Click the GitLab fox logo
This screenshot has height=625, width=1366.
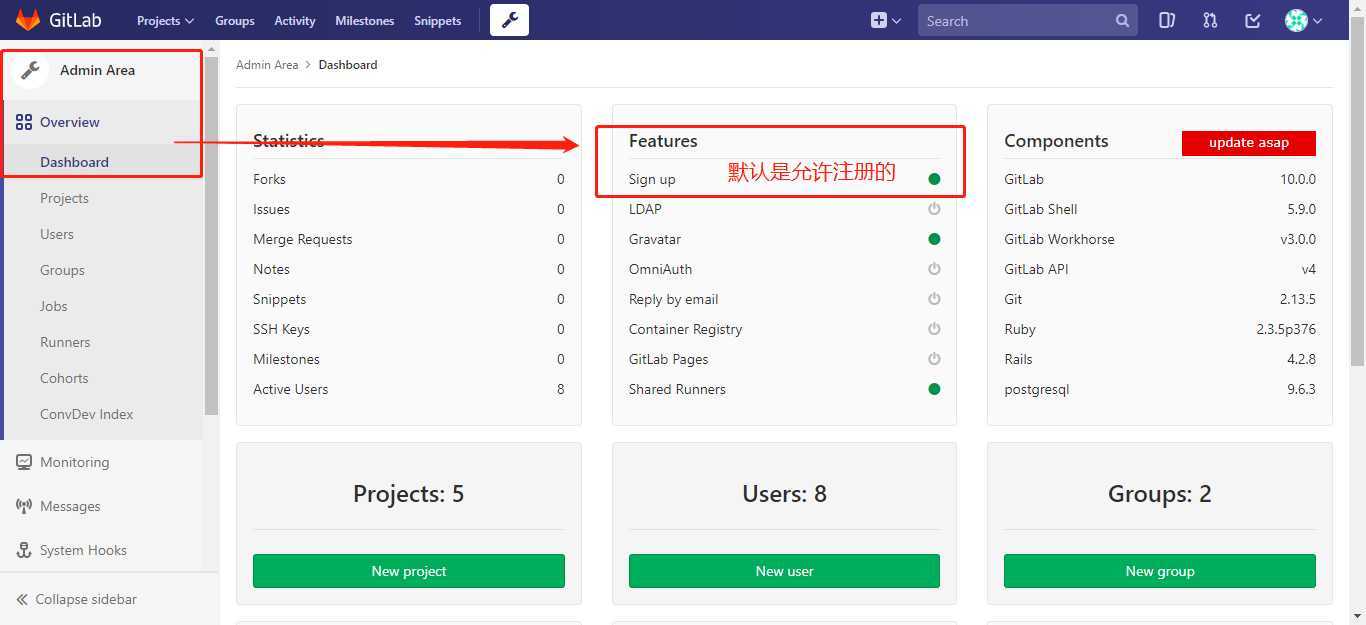[x=27, y=20]
